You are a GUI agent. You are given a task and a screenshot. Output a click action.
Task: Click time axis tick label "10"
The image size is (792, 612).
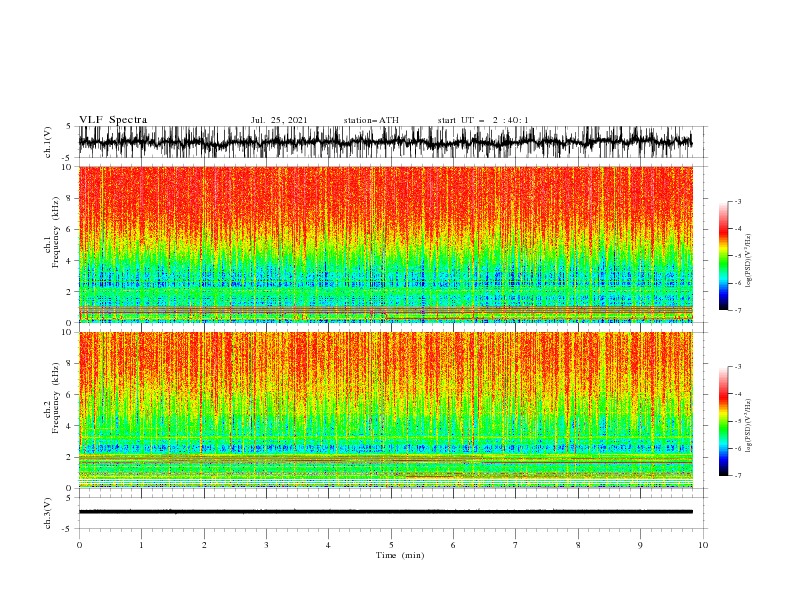pos(703,545)
